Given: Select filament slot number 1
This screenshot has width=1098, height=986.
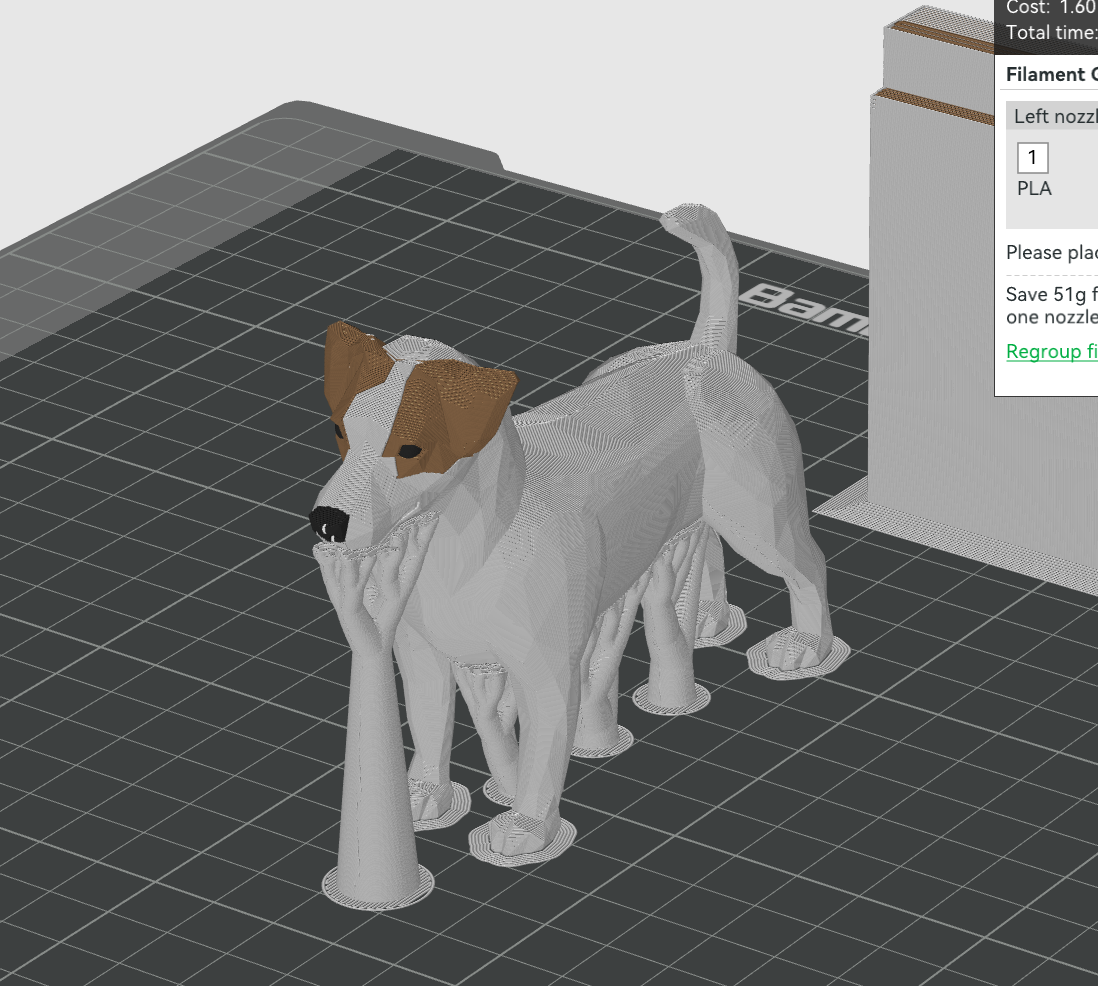Looking at the screenshot, I should pos(1032,158).
